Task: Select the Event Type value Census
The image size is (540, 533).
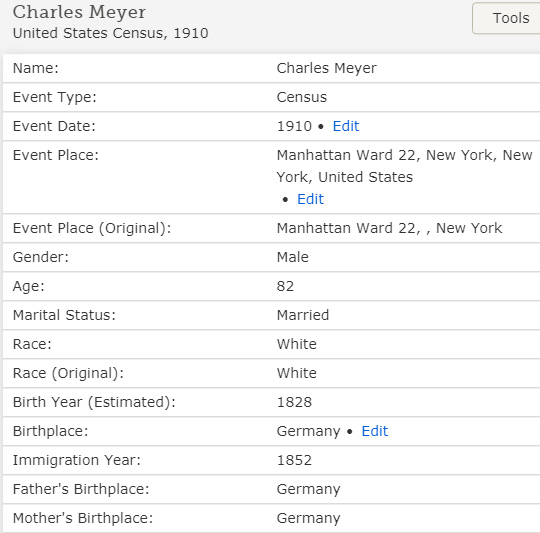Action: 302,97
